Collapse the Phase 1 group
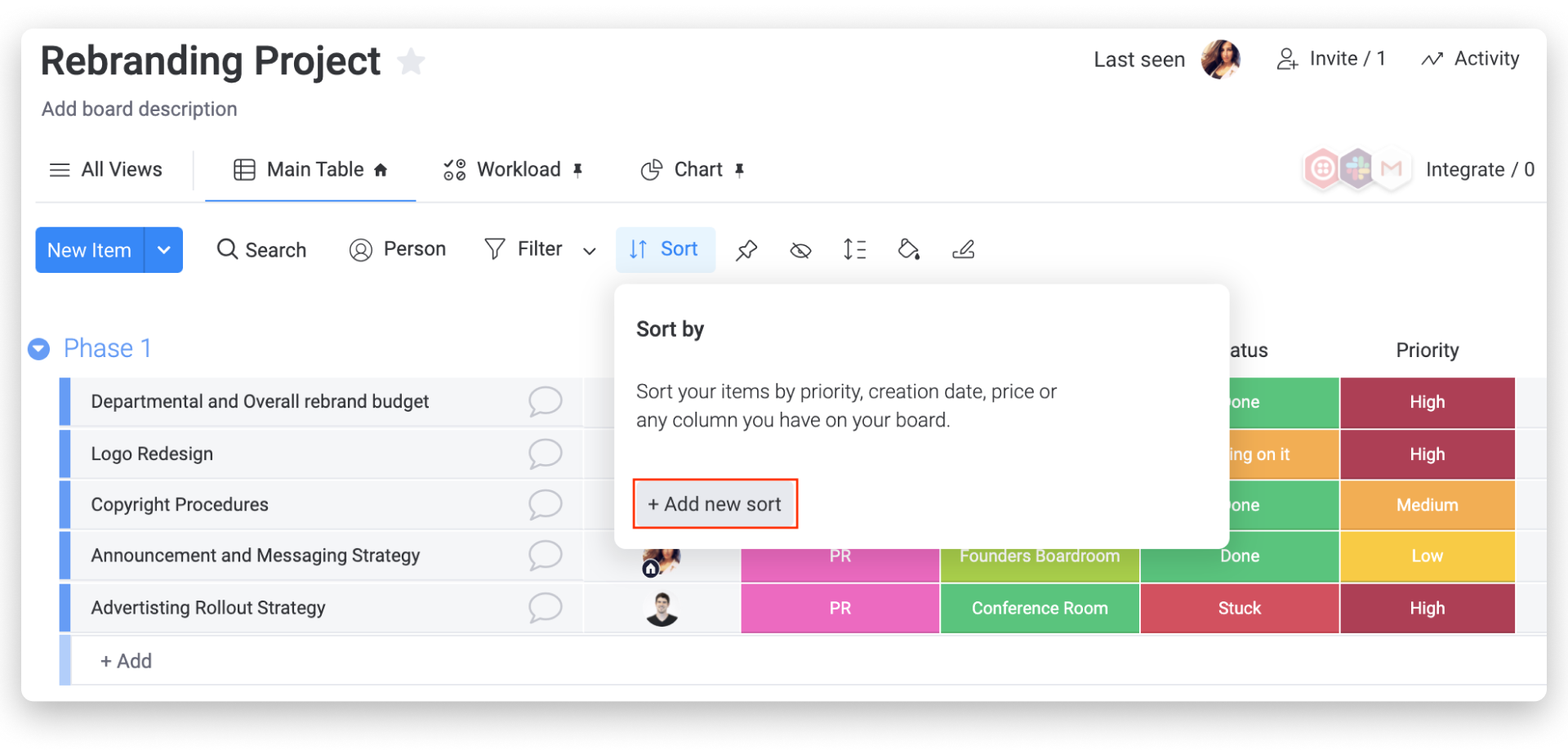Image resolution: width=1568 pixels, height=755 pixels. 38,349
